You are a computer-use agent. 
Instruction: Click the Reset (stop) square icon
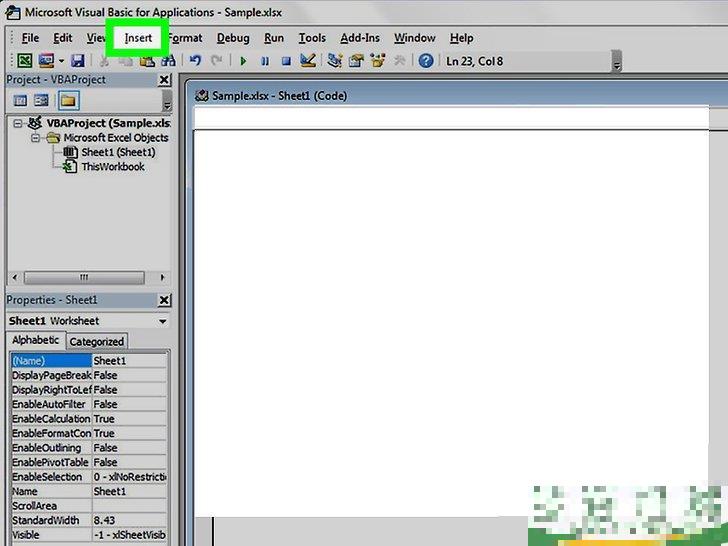click(x=286, y=61)
